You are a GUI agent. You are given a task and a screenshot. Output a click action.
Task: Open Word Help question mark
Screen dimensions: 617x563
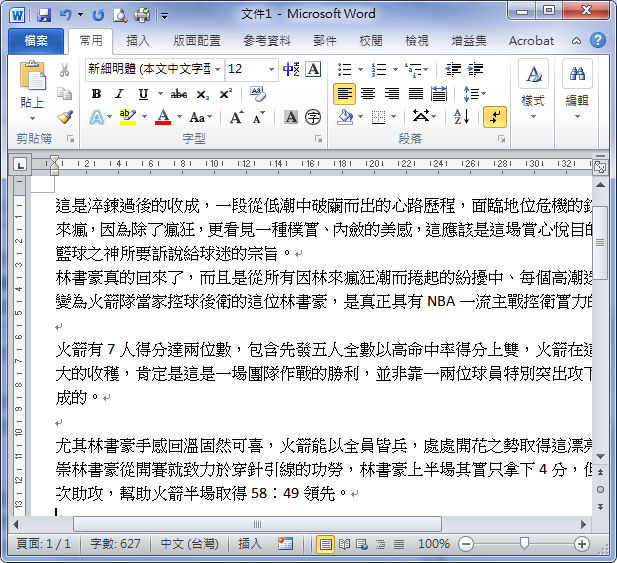[x=598, y=40]
